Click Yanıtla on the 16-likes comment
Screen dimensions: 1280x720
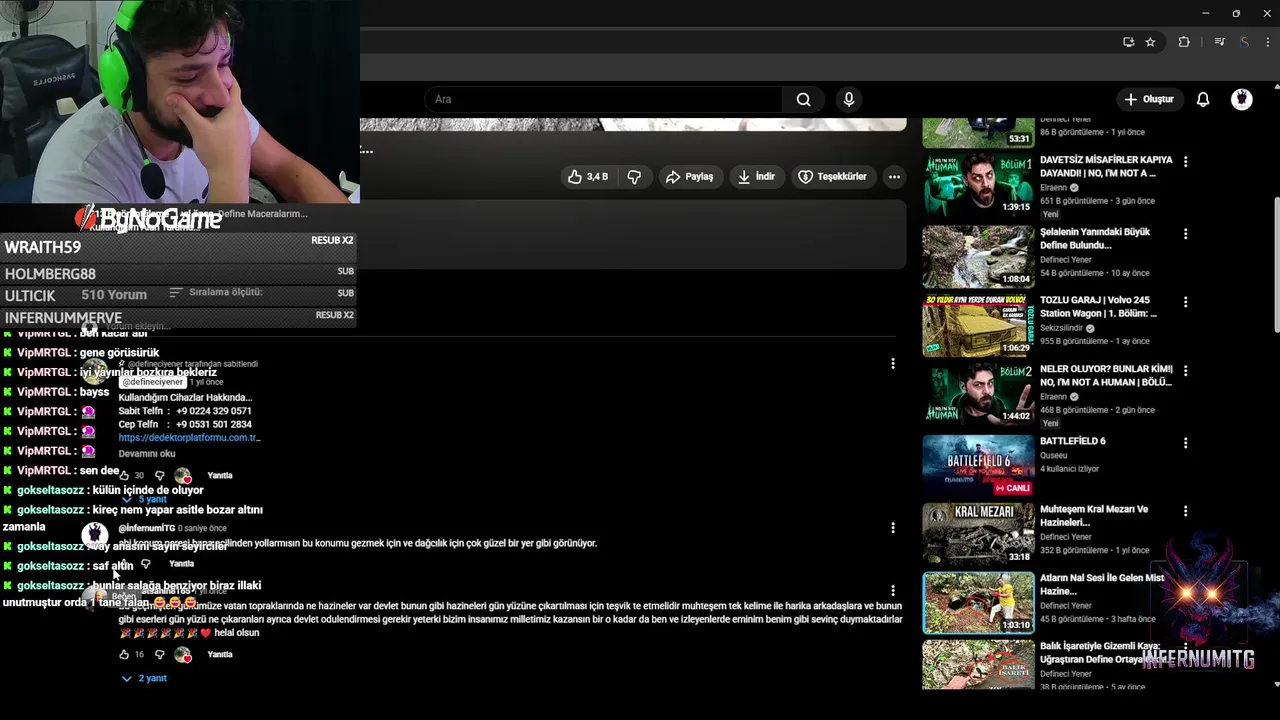point(220,654)
